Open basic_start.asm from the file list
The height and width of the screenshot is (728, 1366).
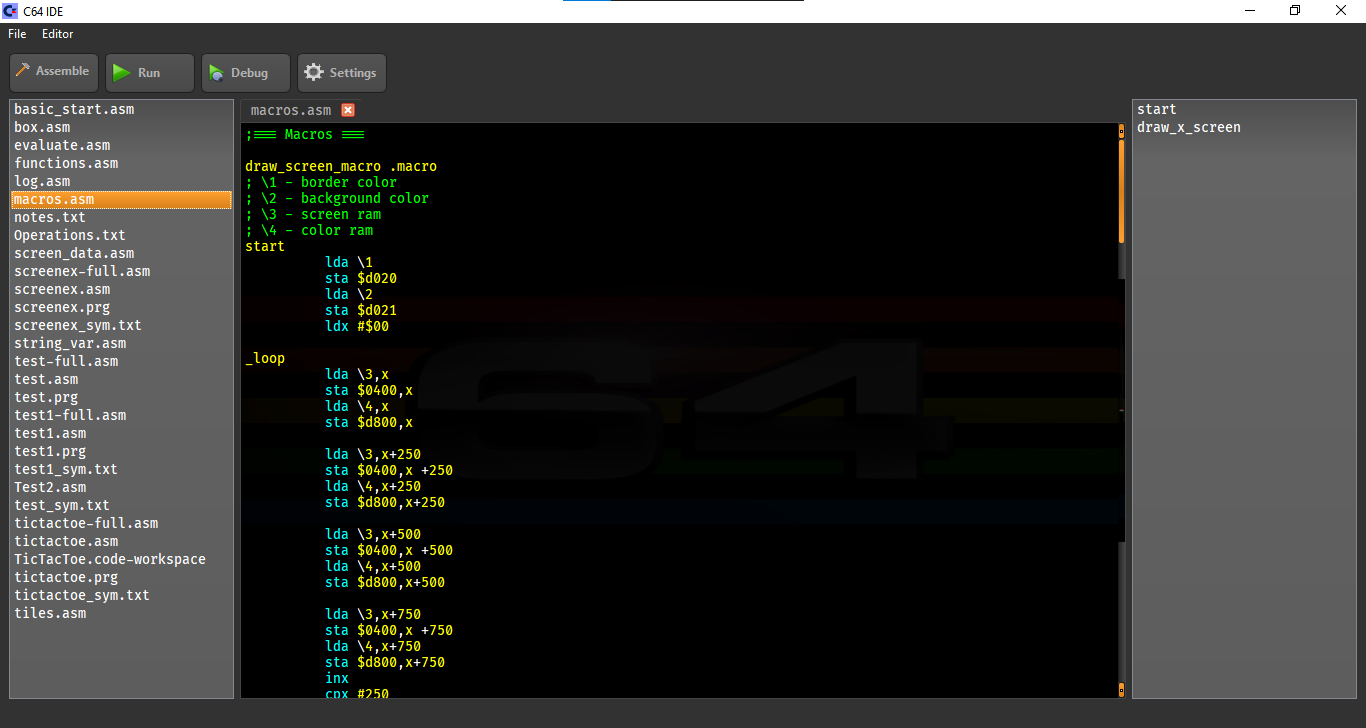pyautogui.click(x=74, y=109)
